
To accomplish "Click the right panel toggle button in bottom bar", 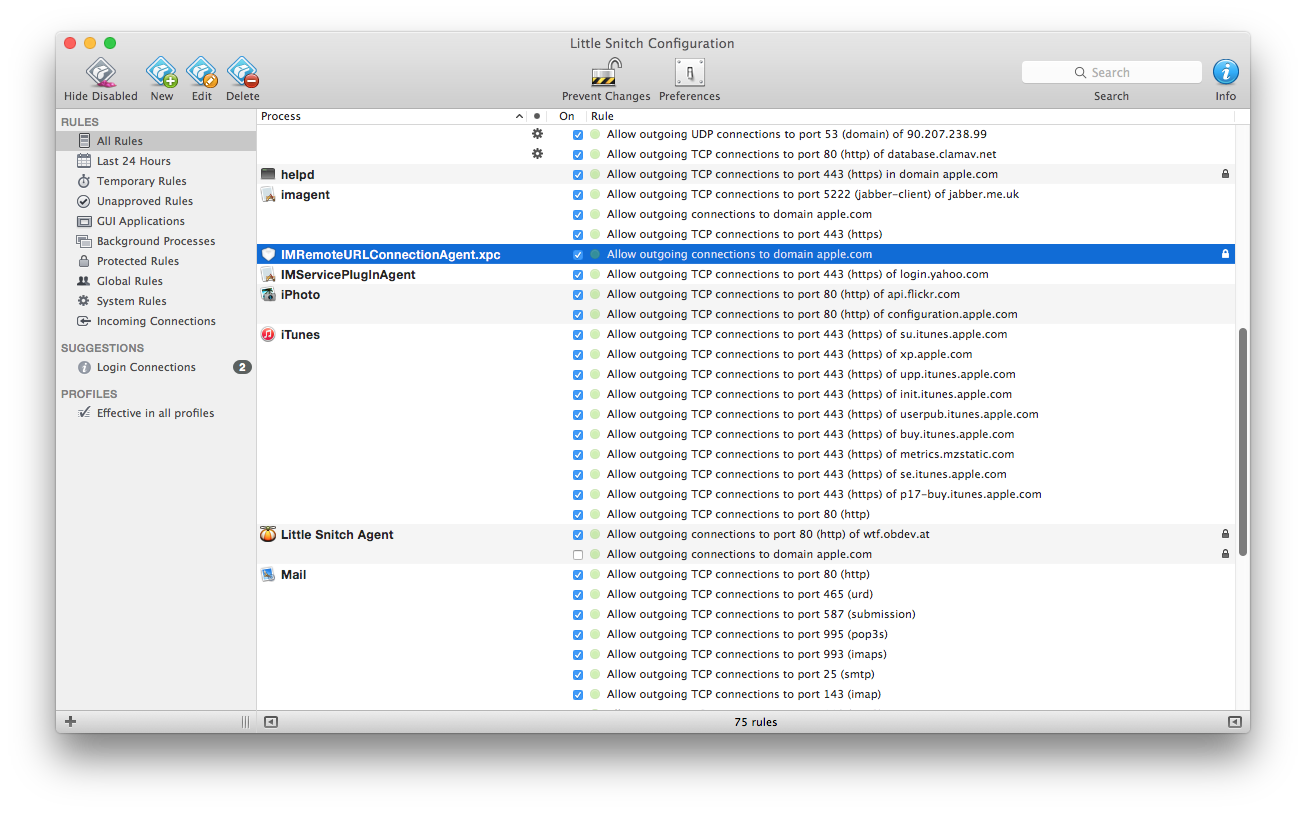I will pyautogui.click(x=1235, y=722).
